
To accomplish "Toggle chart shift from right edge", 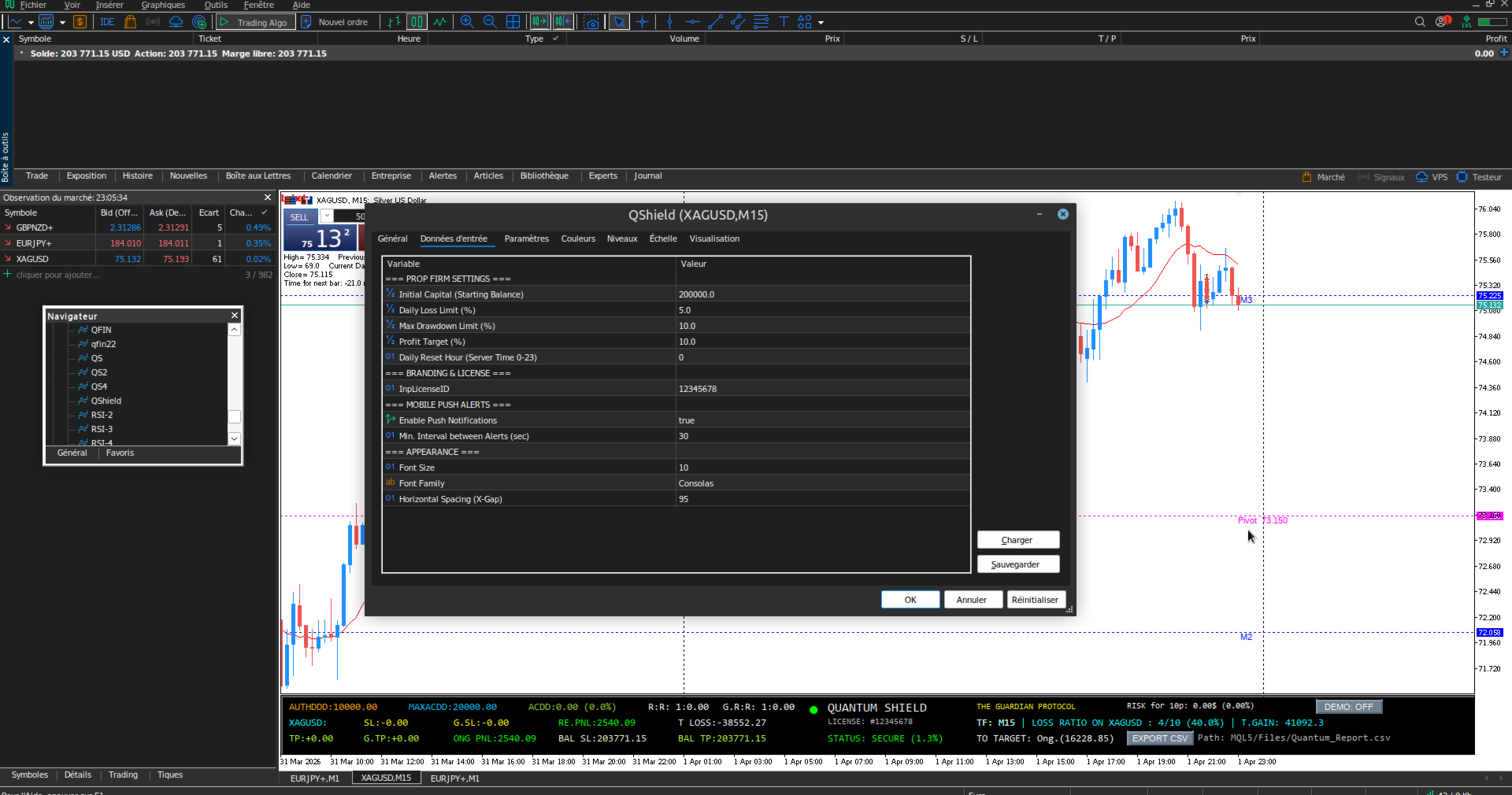I will coord(563,22).
